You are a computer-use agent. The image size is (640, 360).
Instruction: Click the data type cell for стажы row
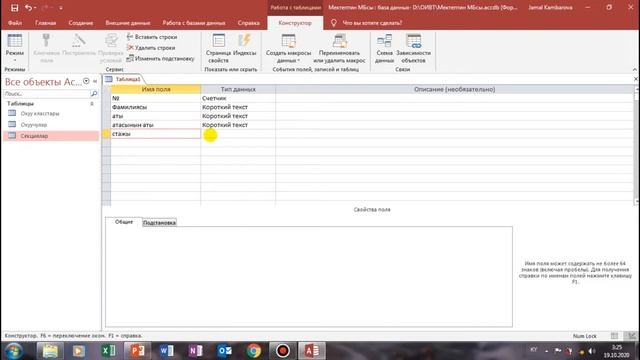pyautogui.click(x=238, y=134)
